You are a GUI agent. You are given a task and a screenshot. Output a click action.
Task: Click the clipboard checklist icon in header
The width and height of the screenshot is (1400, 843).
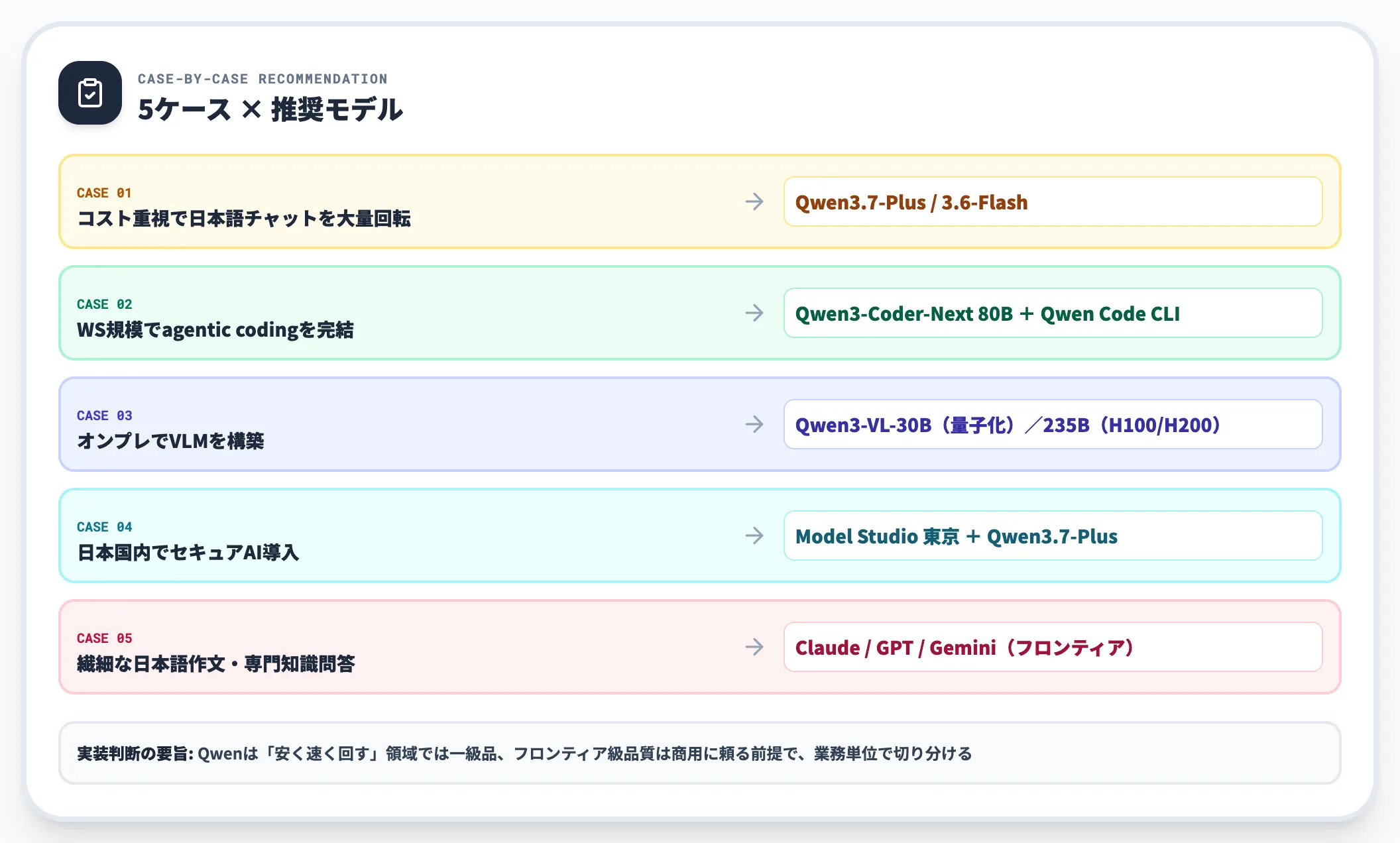tap(90, 93)
